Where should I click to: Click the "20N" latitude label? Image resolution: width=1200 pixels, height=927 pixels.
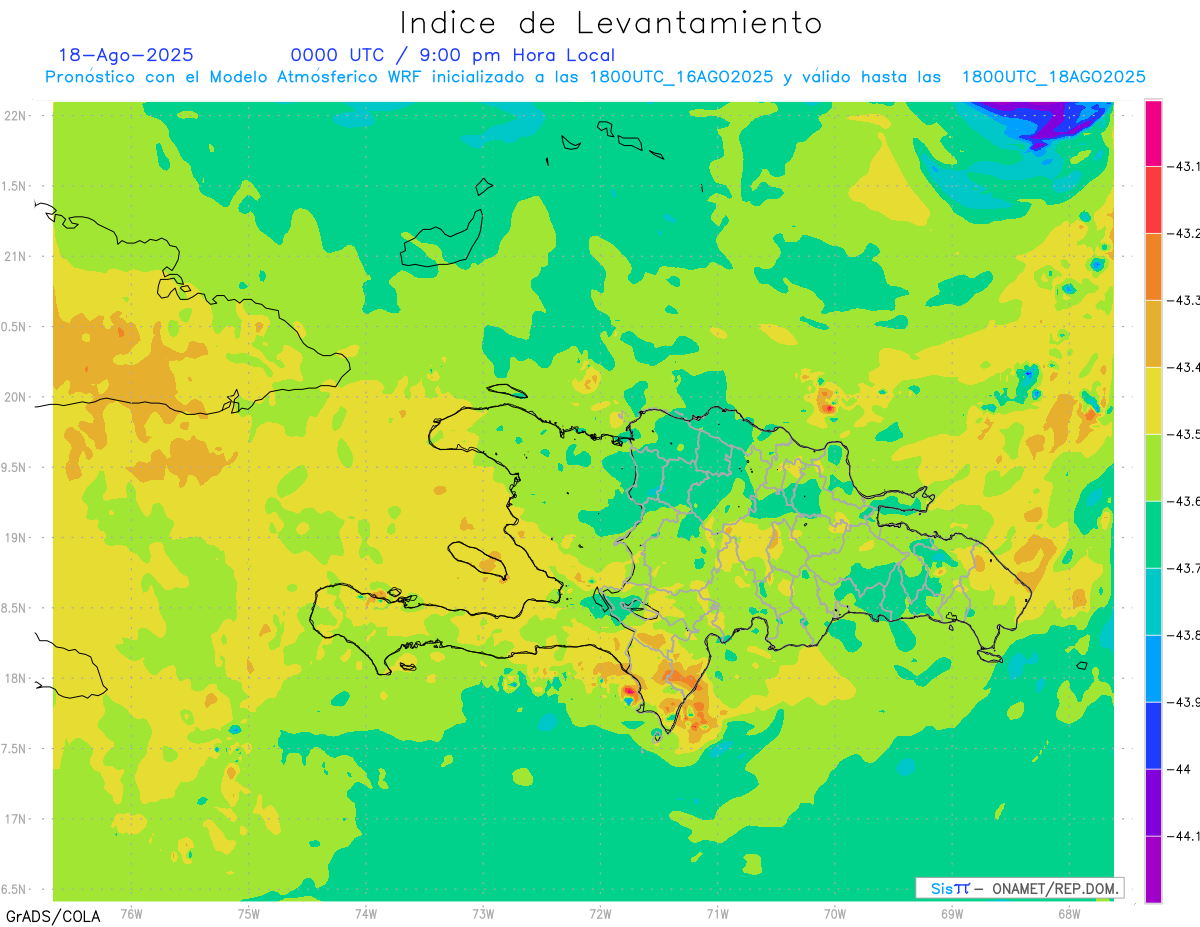[x=16, y=397]
